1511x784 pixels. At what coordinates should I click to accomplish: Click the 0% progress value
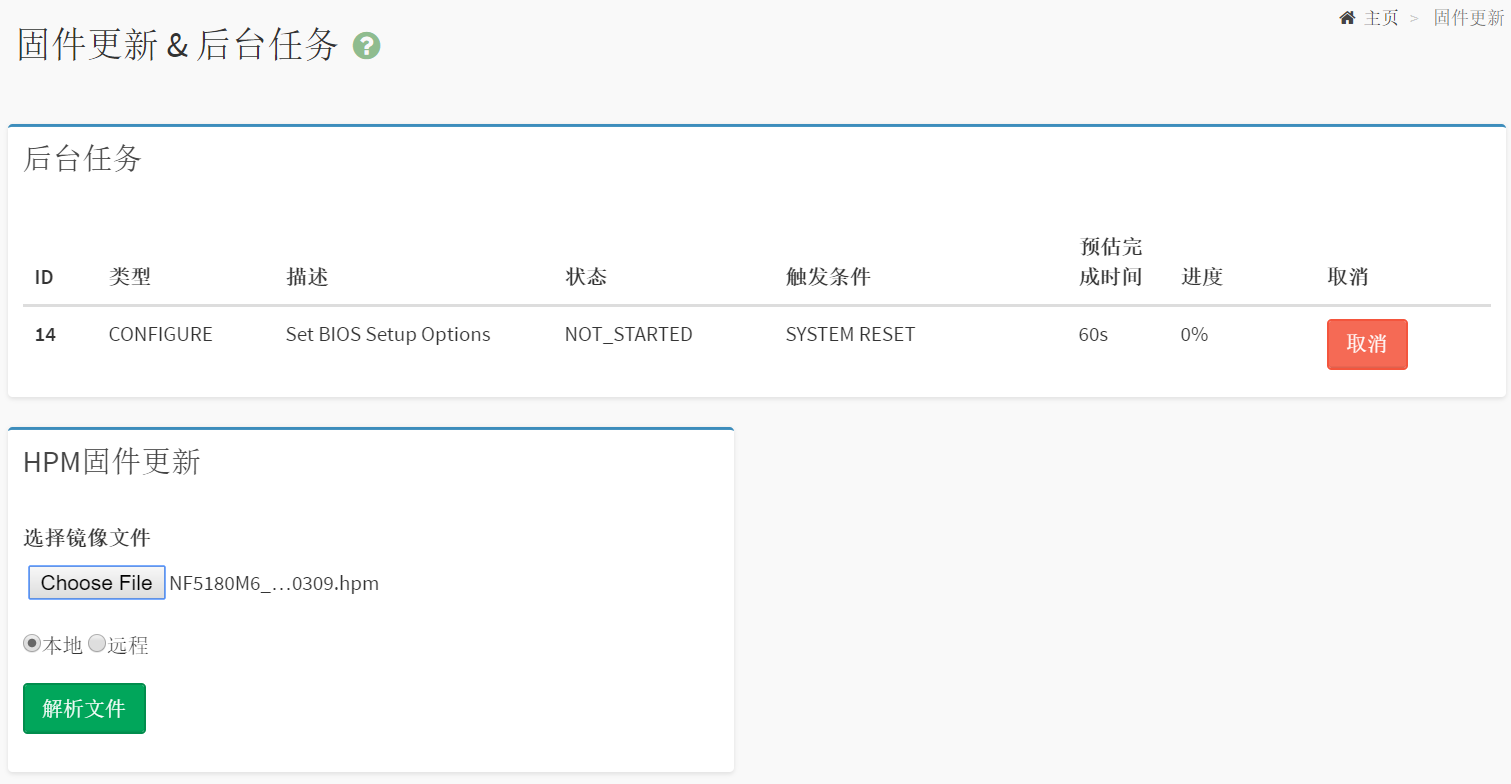1194,335
